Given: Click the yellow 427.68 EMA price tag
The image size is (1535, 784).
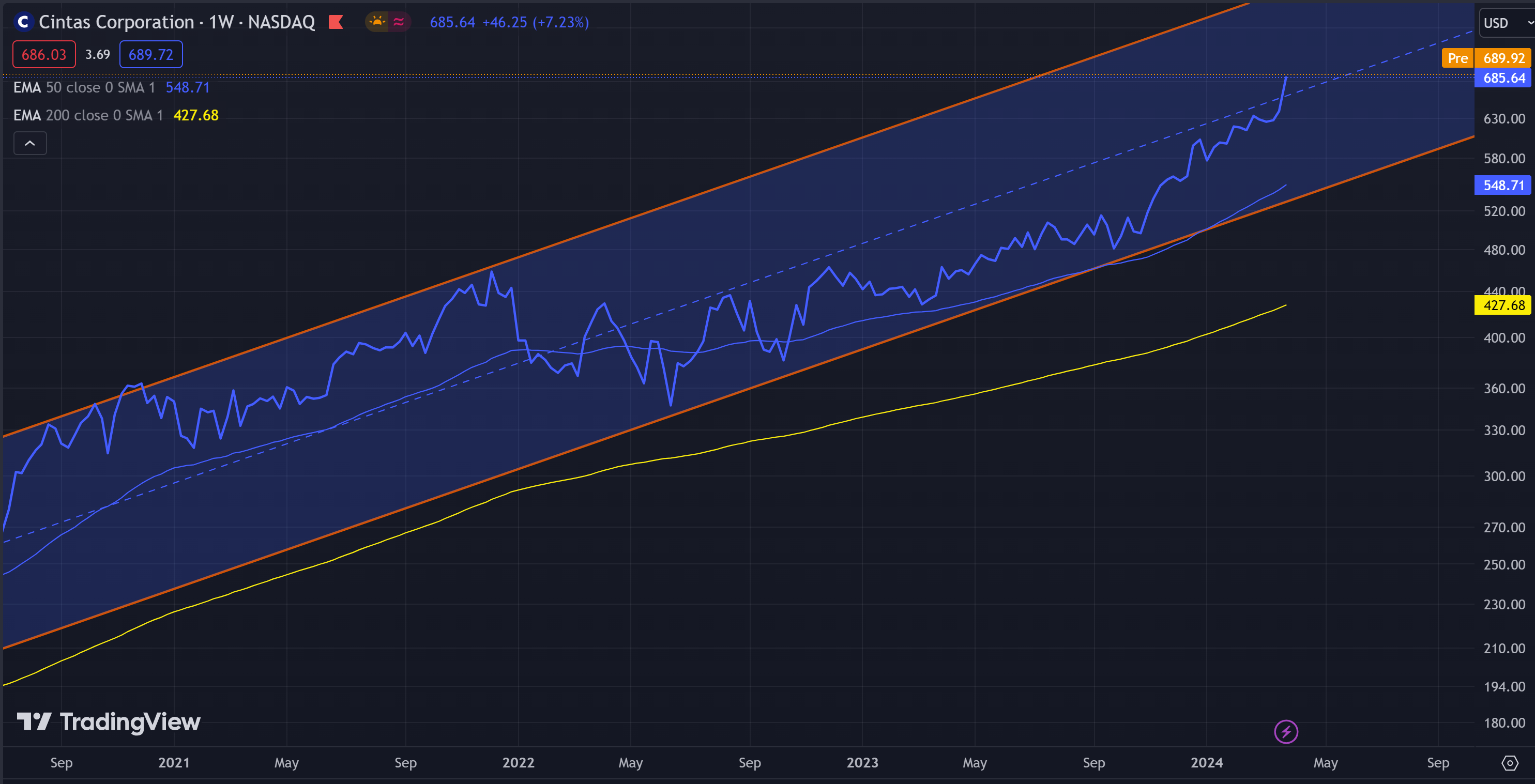Looking at the screenshot, I should pos(1503,305).
